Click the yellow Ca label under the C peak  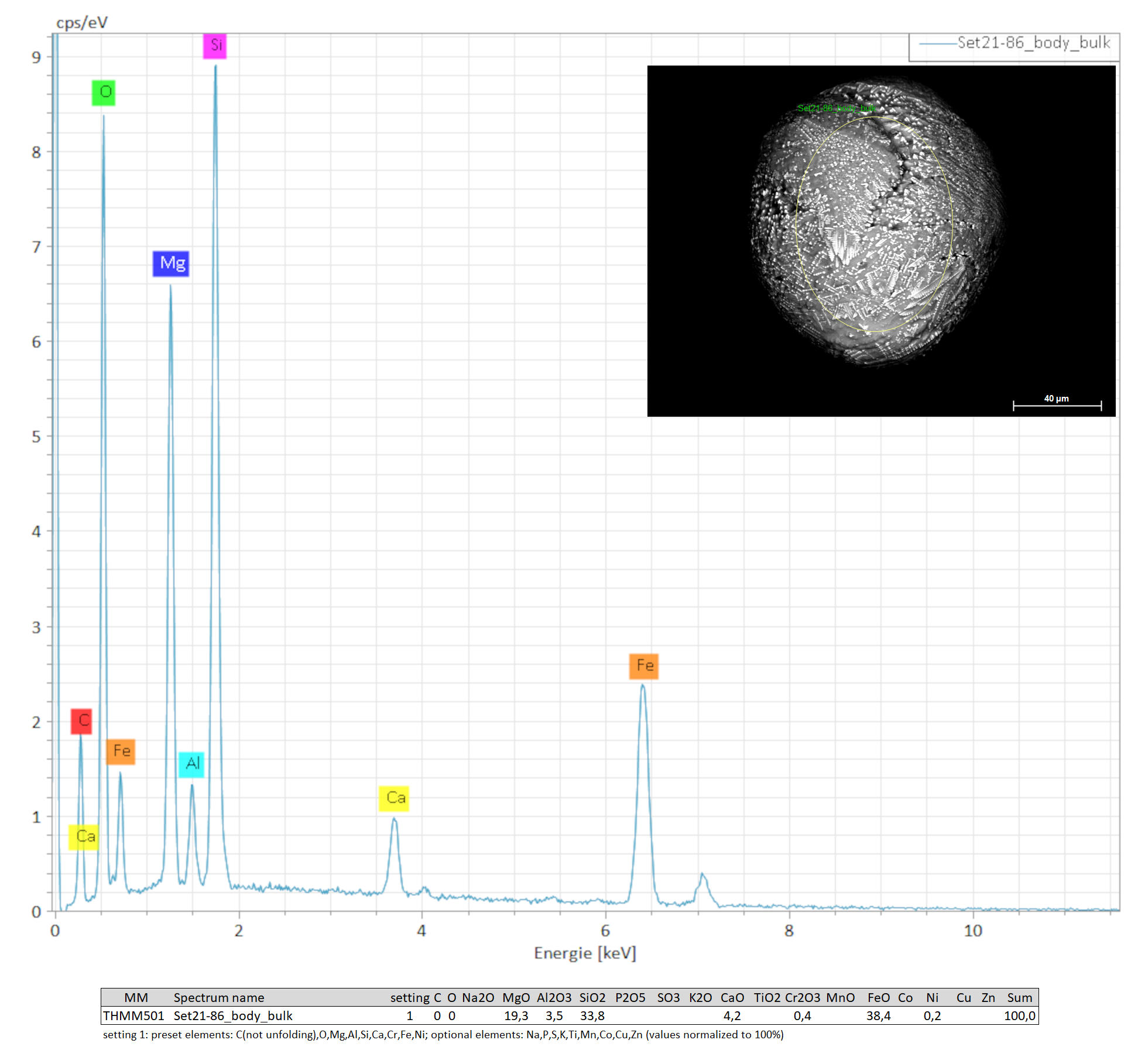(x=84, y=837)
